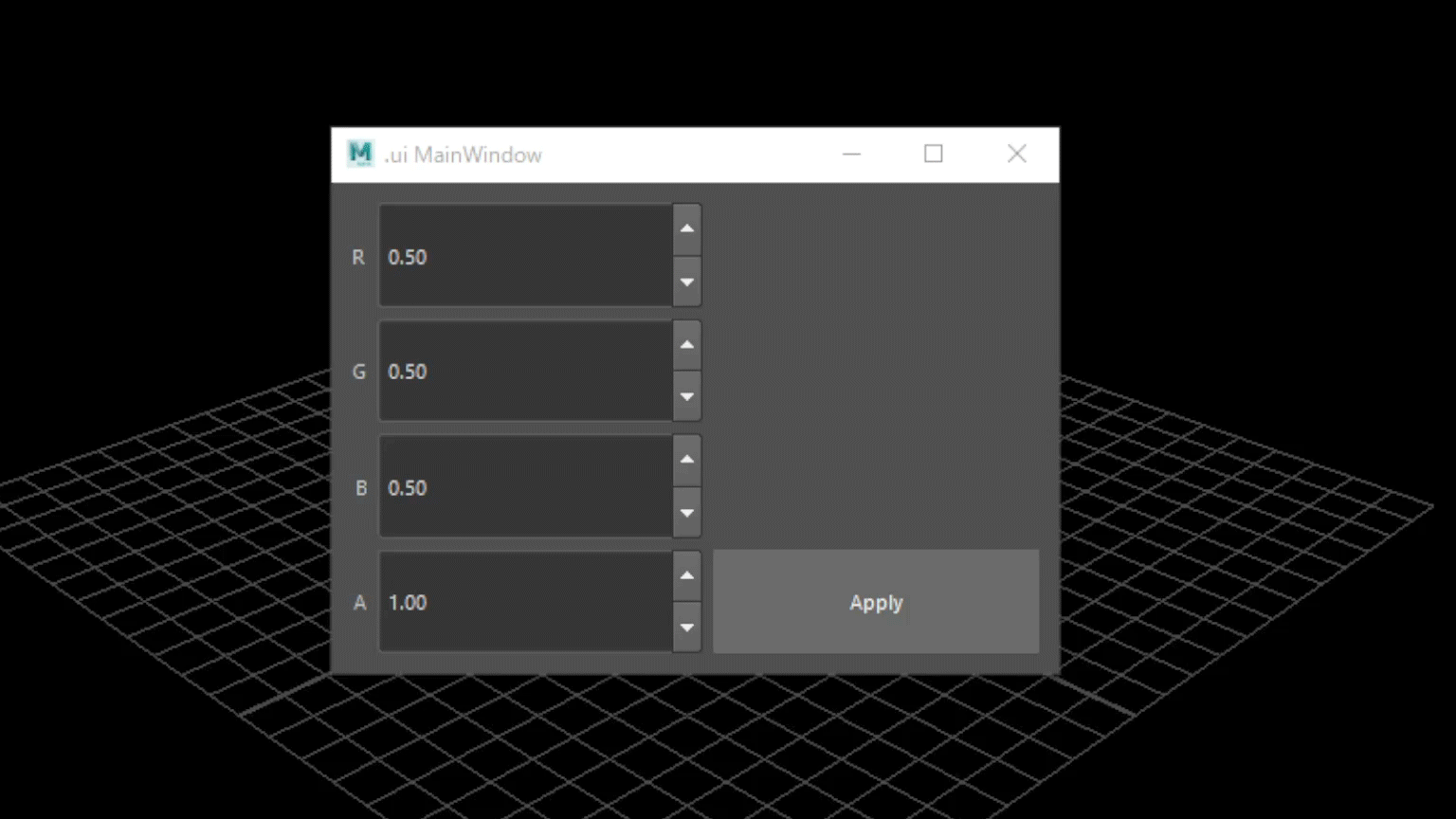
Task: Click the G spinbox down arrow
Action: (687, 396)
